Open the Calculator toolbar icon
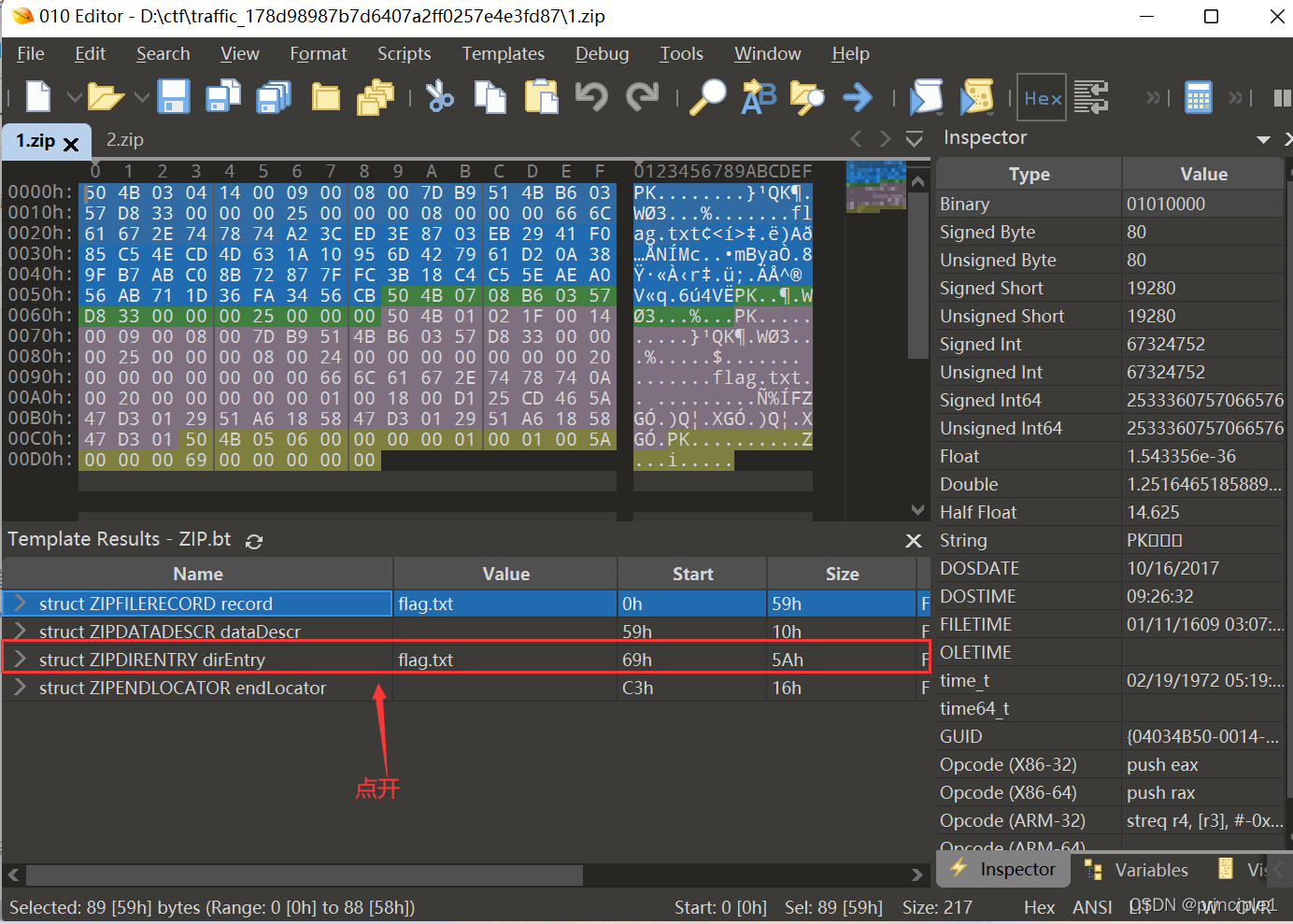Viewport: 1293px width, 924px height. pos(1198,96)
